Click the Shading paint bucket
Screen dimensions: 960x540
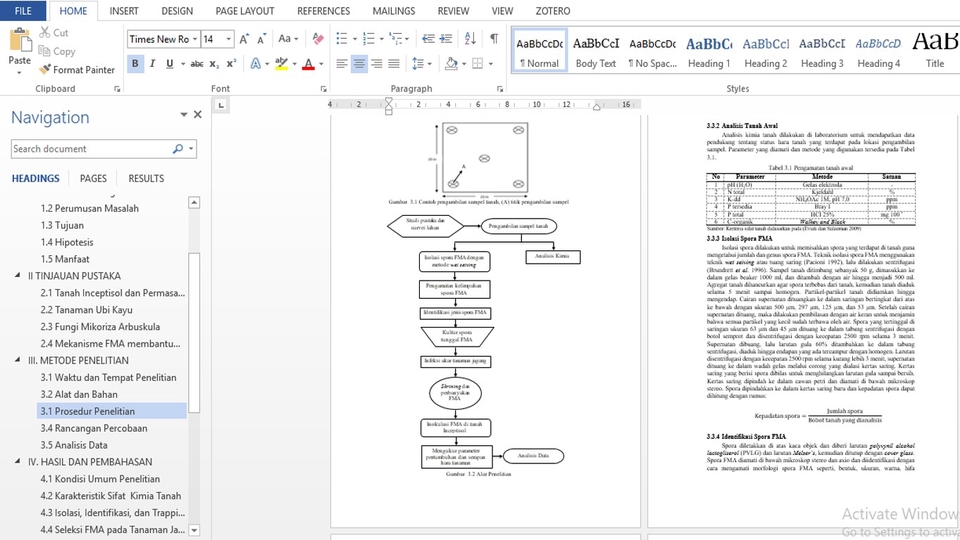pos(451,64)
